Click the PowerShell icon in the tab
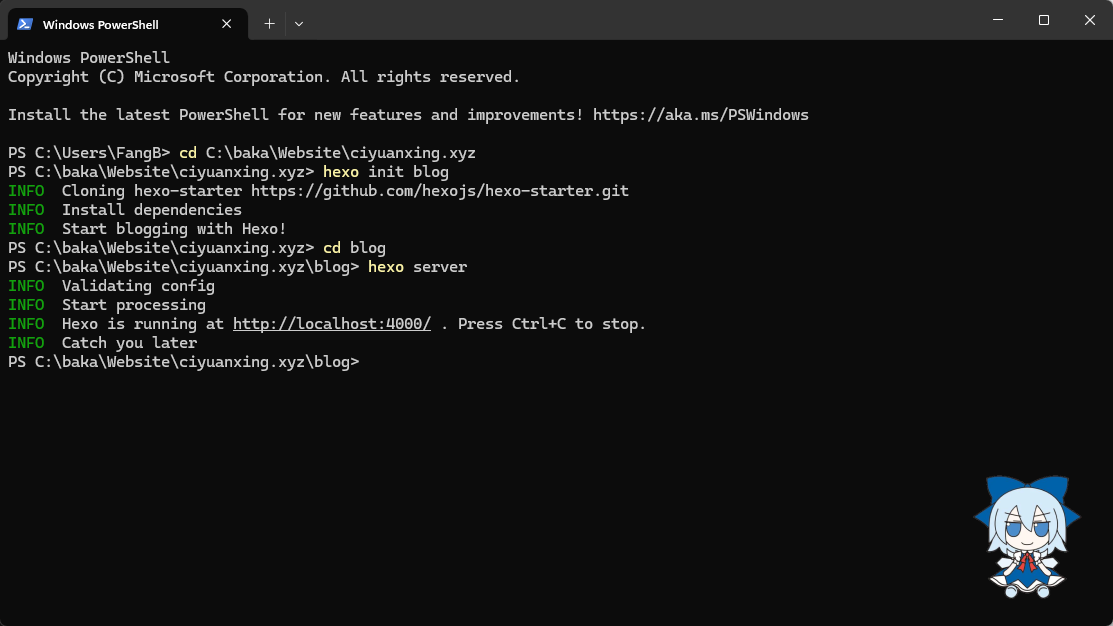1113x626 pixels. (25, 24)
